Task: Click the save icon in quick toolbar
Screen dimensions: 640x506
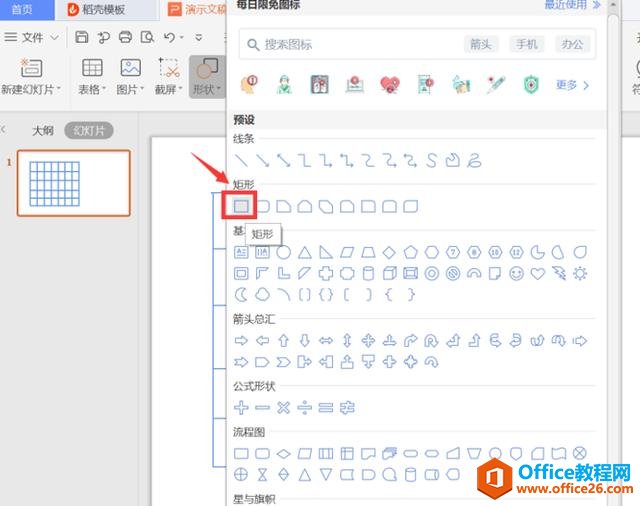Action: pyautogui.click(x=82, y=37)
